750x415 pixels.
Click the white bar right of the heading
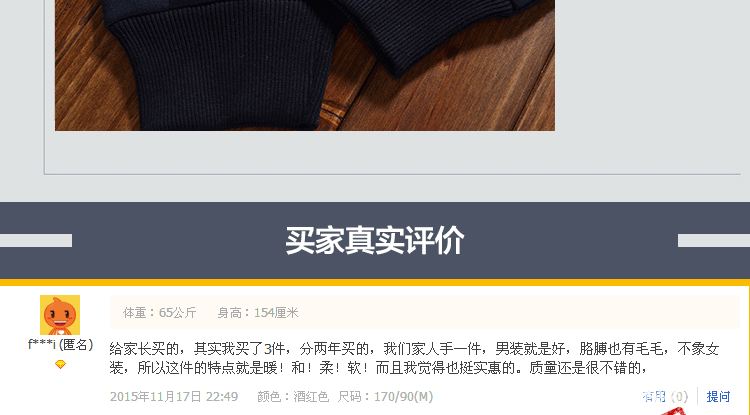pyautogui.click(x=714, y=240)
